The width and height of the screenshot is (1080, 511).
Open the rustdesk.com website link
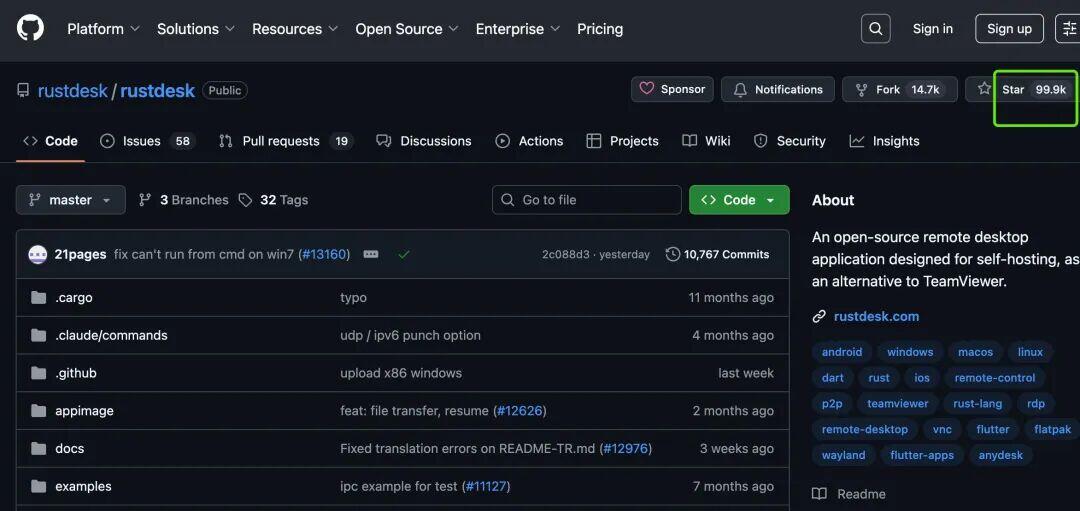pos(876,316)
